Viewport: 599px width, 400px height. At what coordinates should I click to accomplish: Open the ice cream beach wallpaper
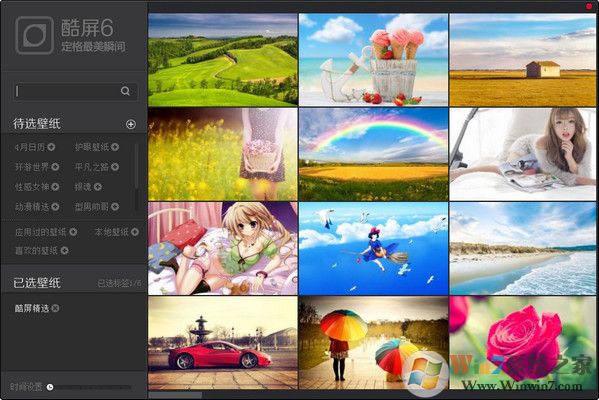point(373,60)
